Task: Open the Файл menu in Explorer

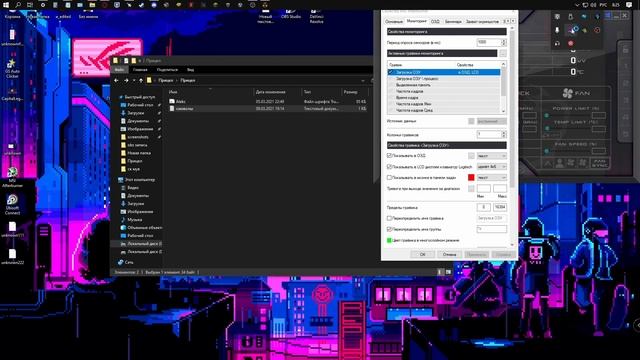Action: click(120, 70)
